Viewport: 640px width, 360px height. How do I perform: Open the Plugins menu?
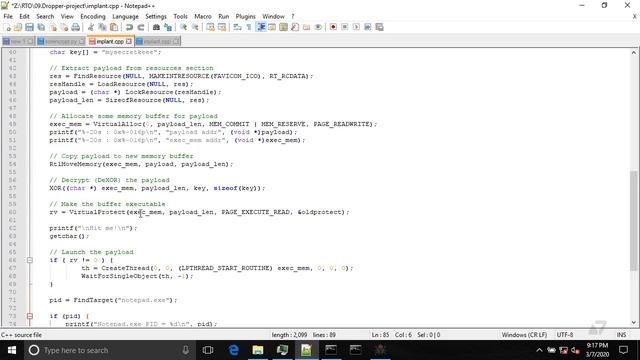click(245, 16)
